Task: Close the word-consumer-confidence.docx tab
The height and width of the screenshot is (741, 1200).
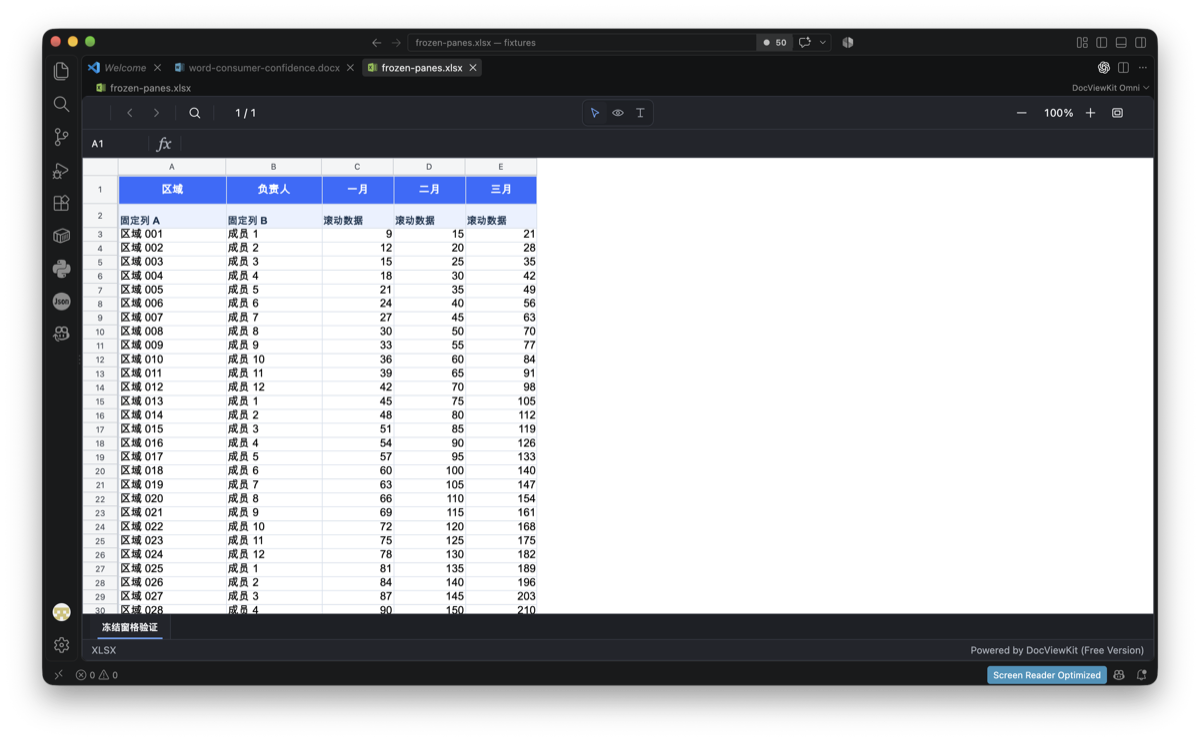Action: click(350, 68)
